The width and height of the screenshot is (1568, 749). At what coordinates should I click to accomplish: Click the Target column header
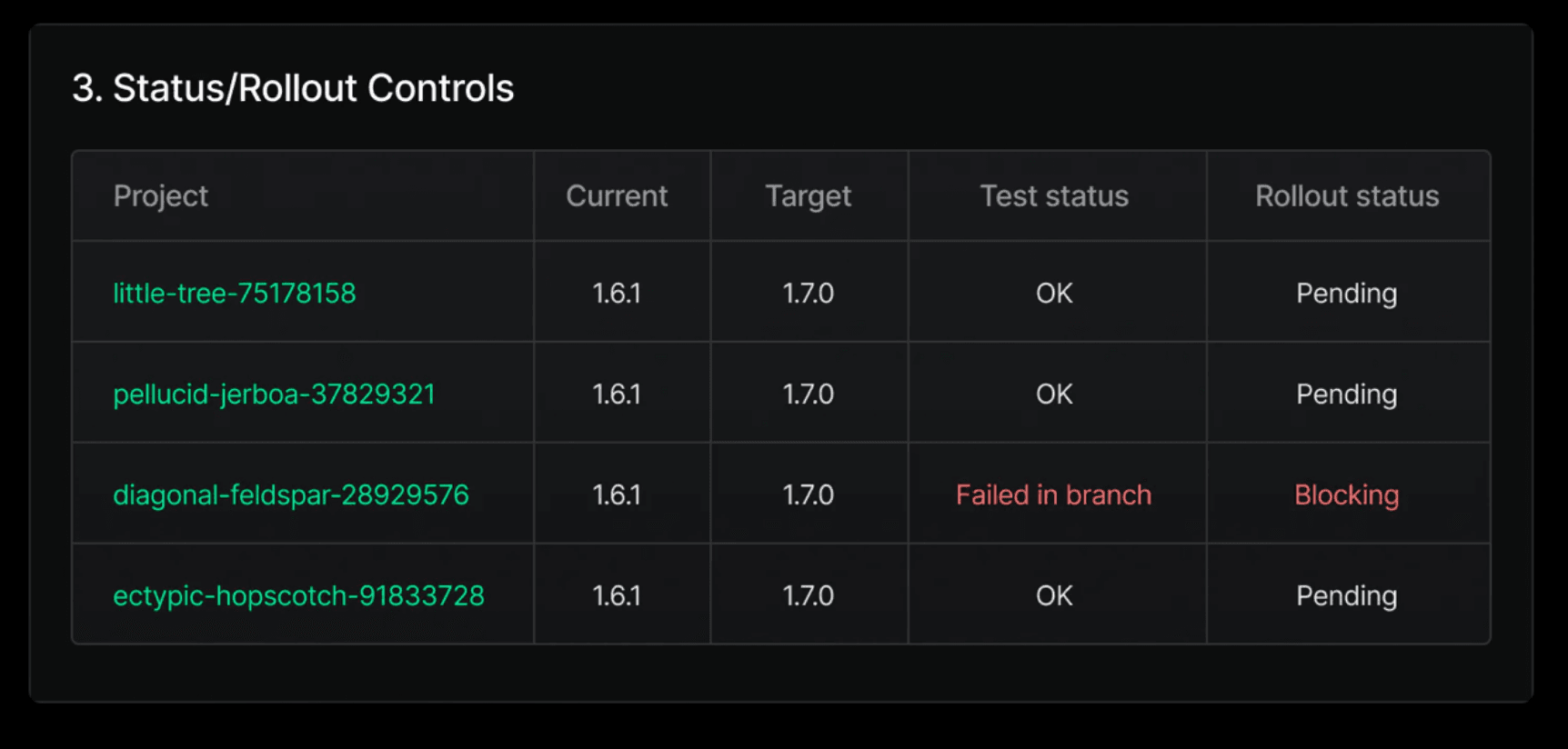808,196
